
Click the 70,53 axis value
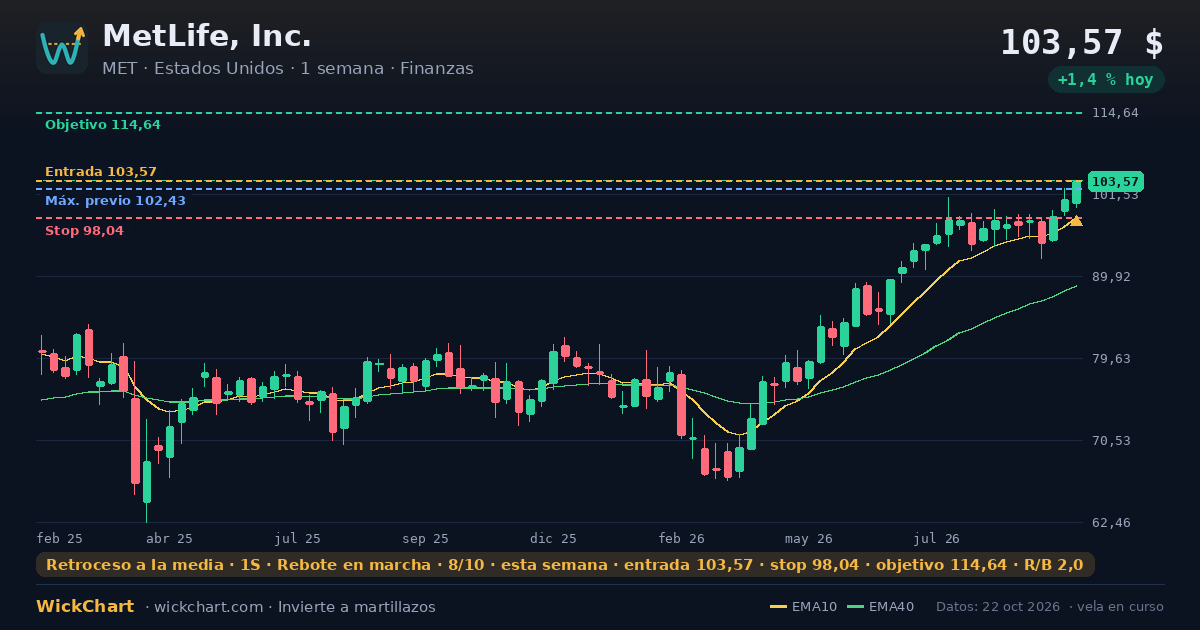point(1112,441)
